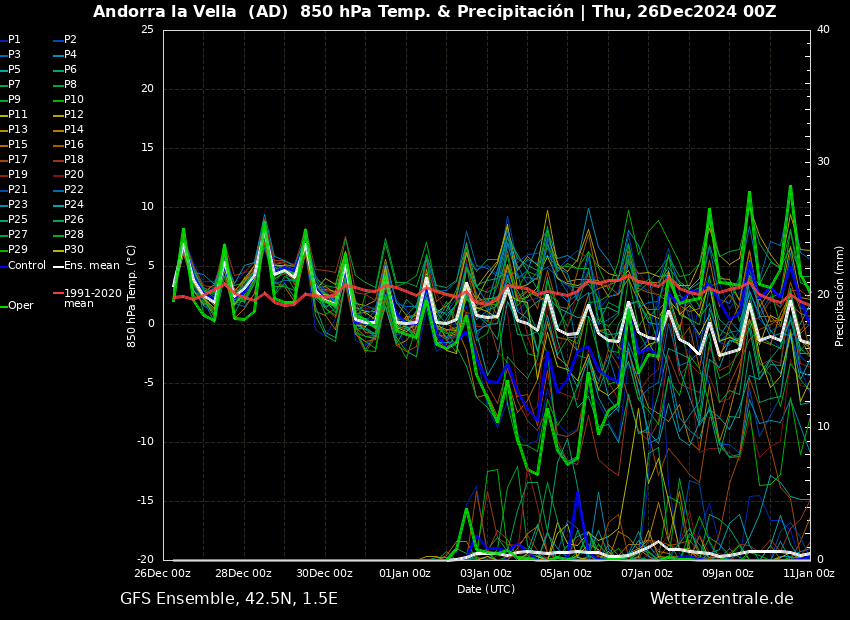Pick legend member P24
850x620 pixels.
[74, 204]
